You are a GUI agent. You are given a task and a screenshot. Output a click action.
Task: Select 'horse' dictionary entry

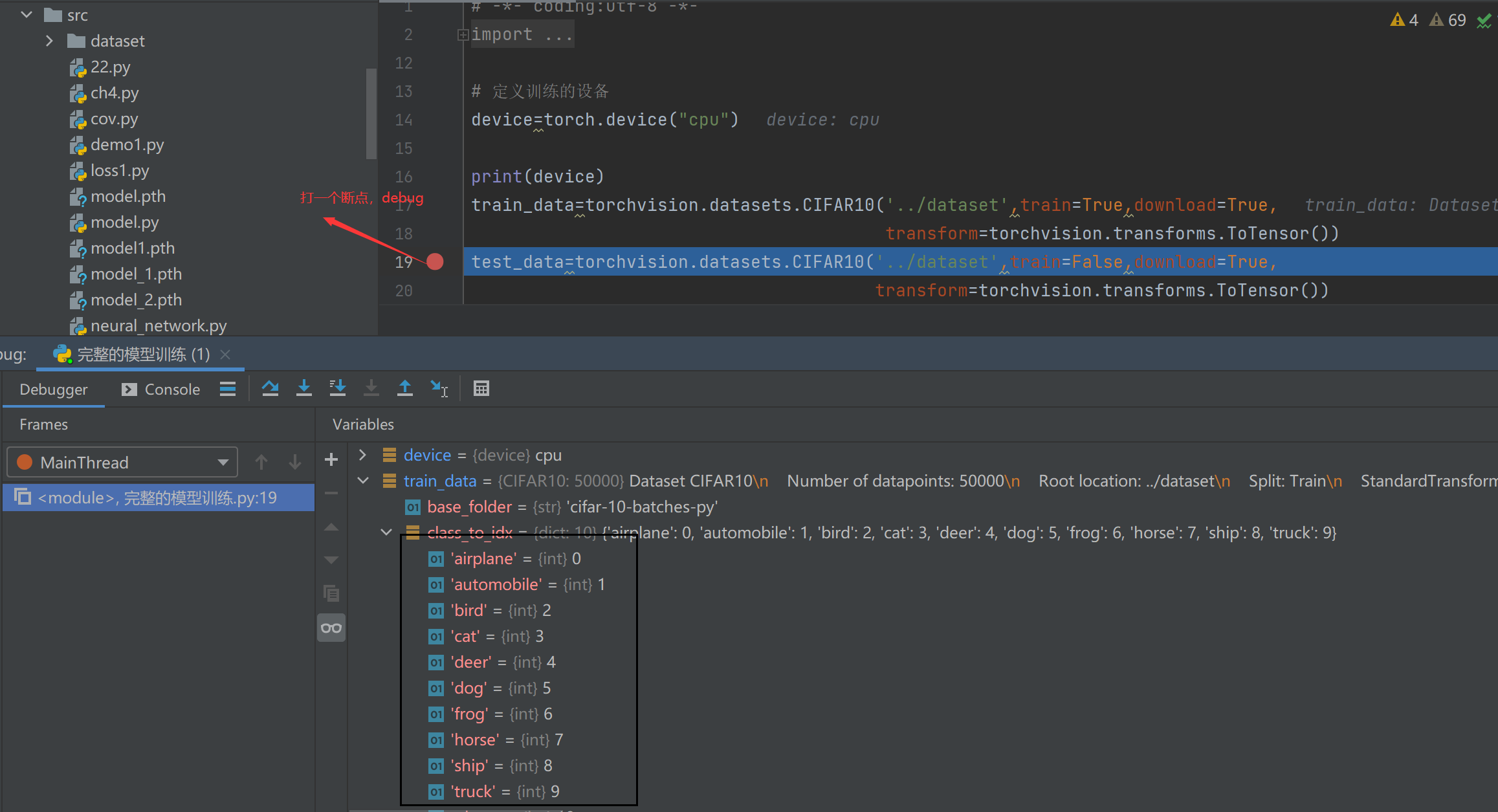[x=496, y=740]
